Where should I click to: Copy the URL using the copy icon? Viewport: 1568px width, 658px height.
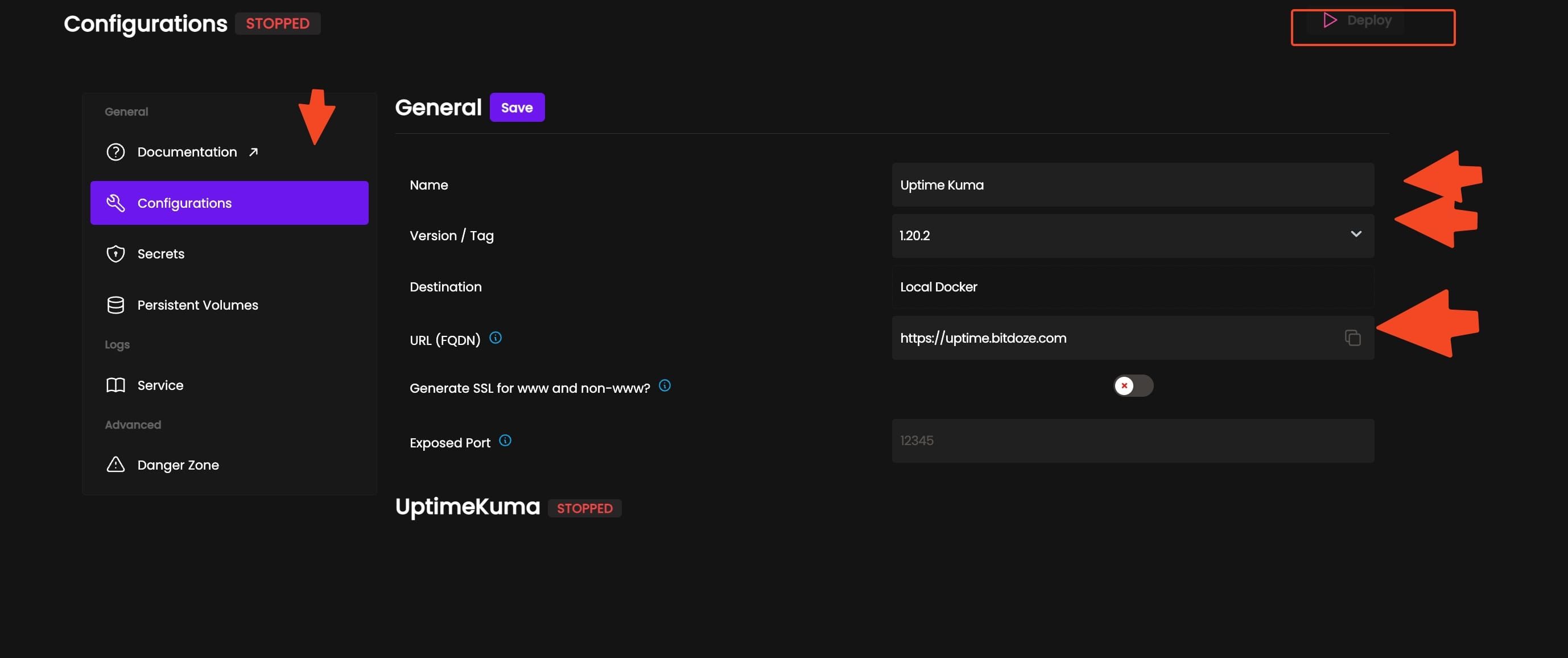point(1352,338)
